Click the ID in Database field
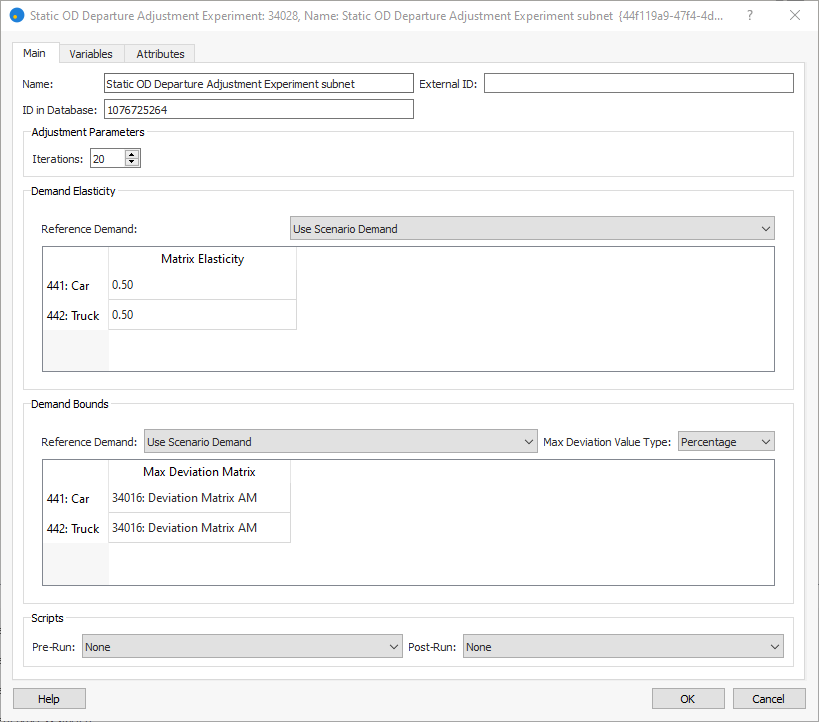Screen dimensions: 819x722 click(258, 110)
